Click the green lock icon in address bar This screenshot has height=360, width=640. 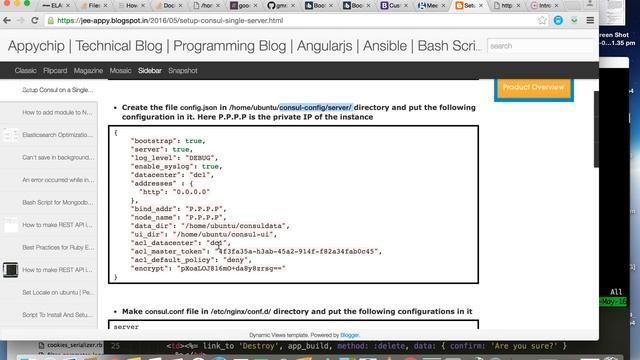point(51,20)
